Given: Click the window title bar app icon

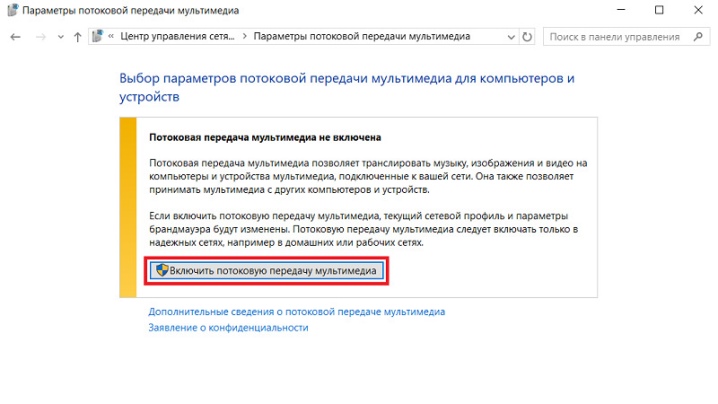Looking at the screenshot, I should click(12, 10).
